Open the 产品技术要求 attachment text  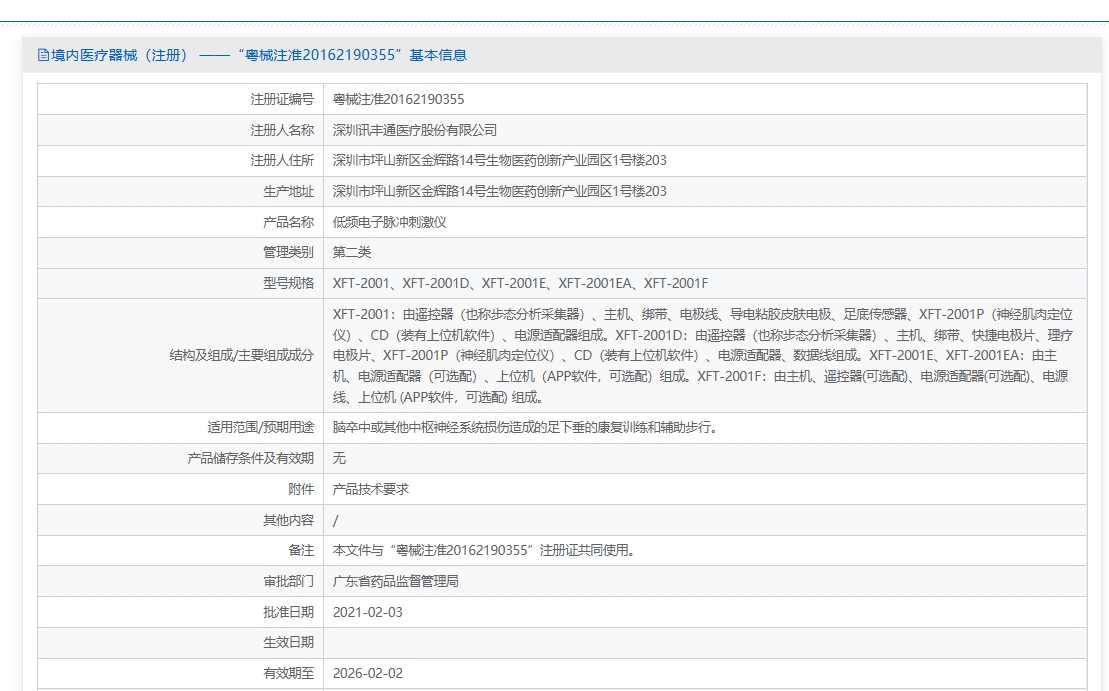tap(371, 489)
